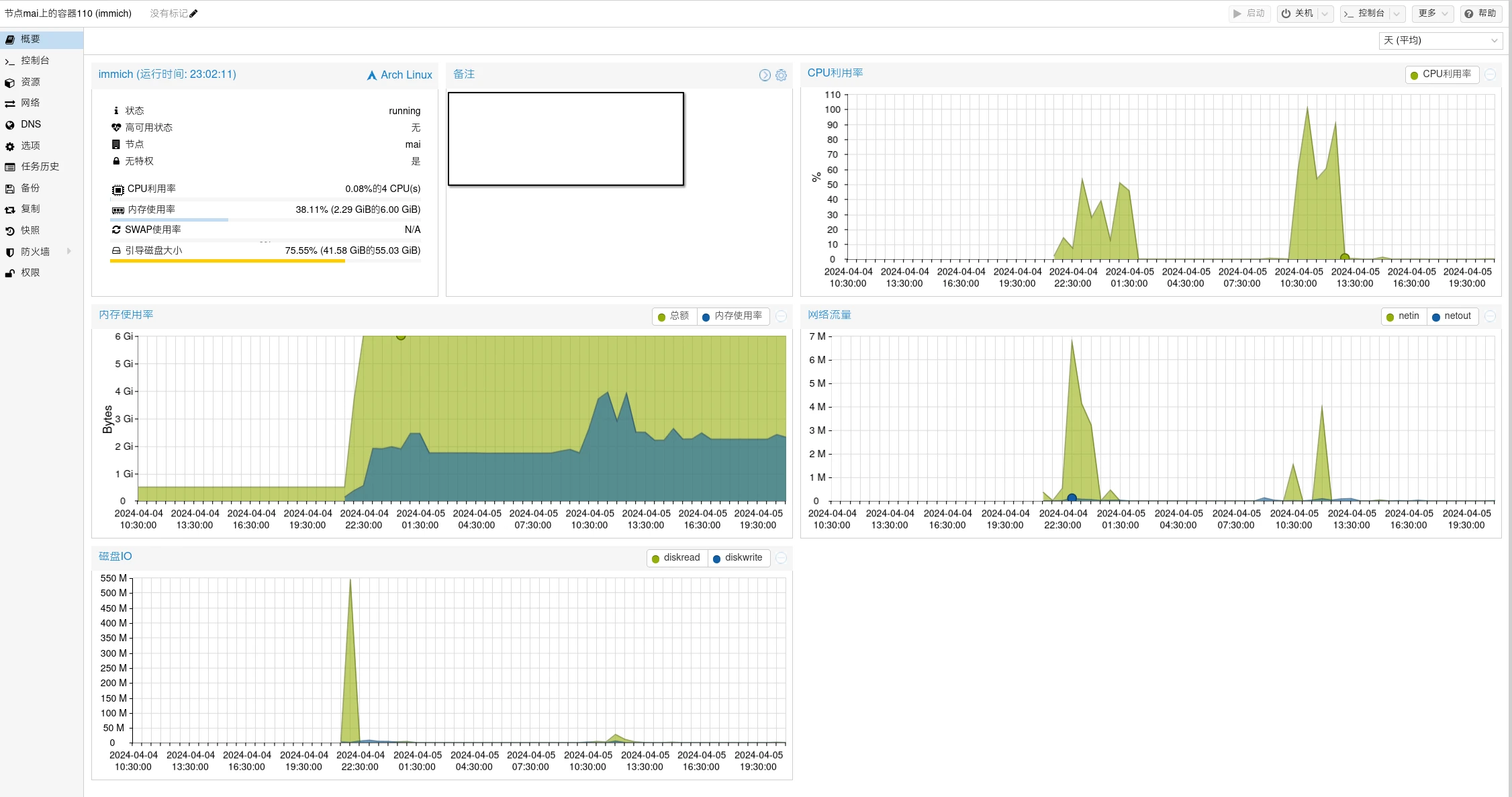Click the network chart undo zoom button

1490,316
